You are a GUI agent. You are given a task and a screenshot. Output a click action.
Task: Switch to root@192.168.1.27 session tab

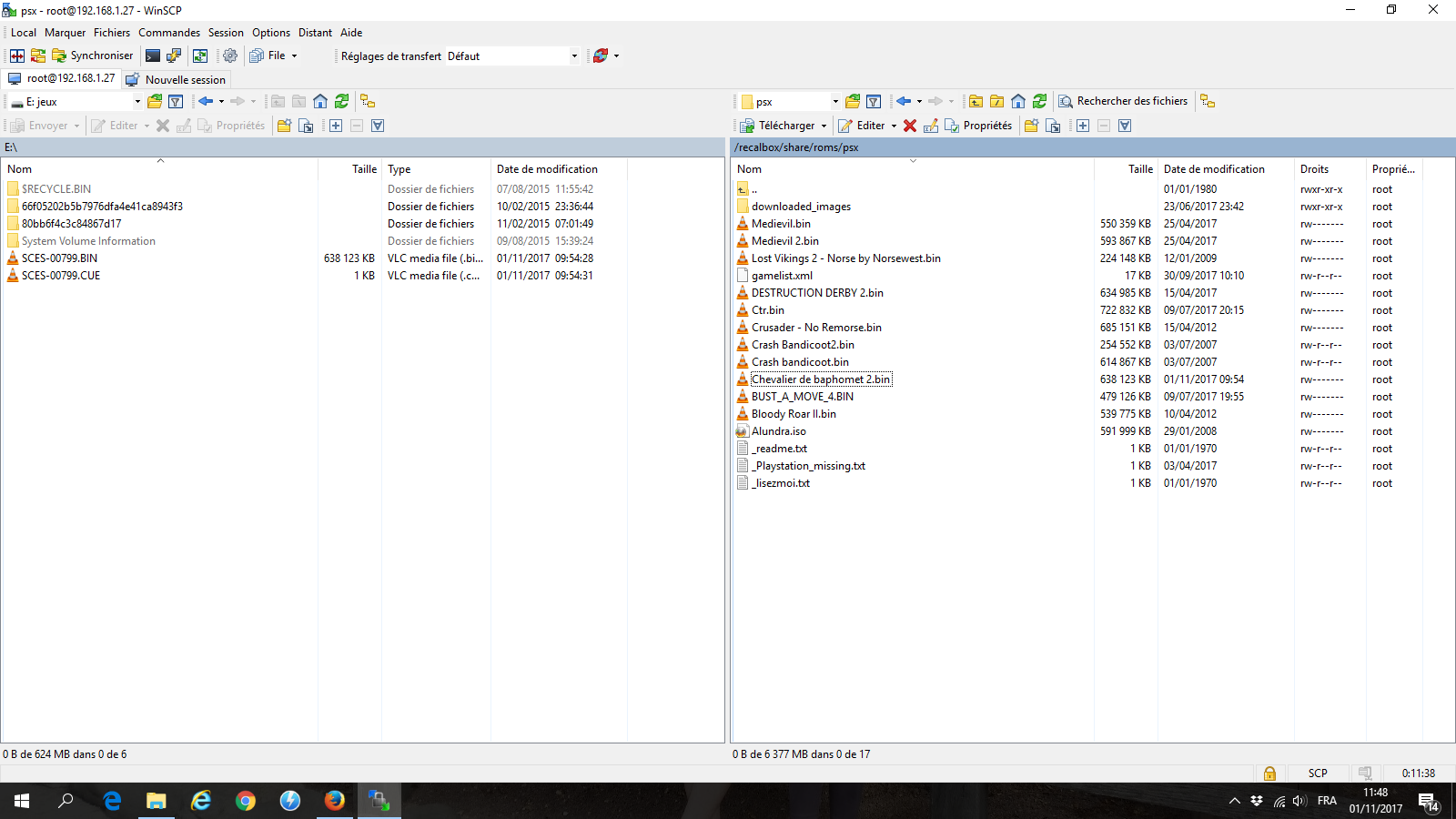coord(62,78)
